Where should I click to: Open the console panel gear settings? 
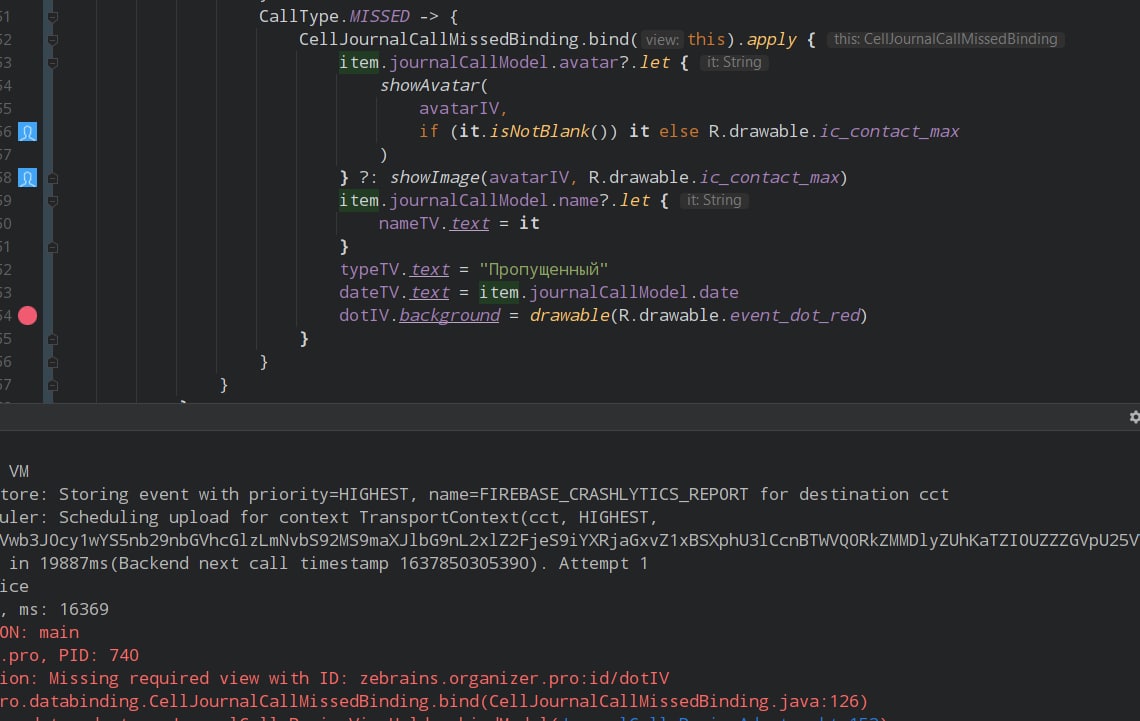tap(1134, 417)
